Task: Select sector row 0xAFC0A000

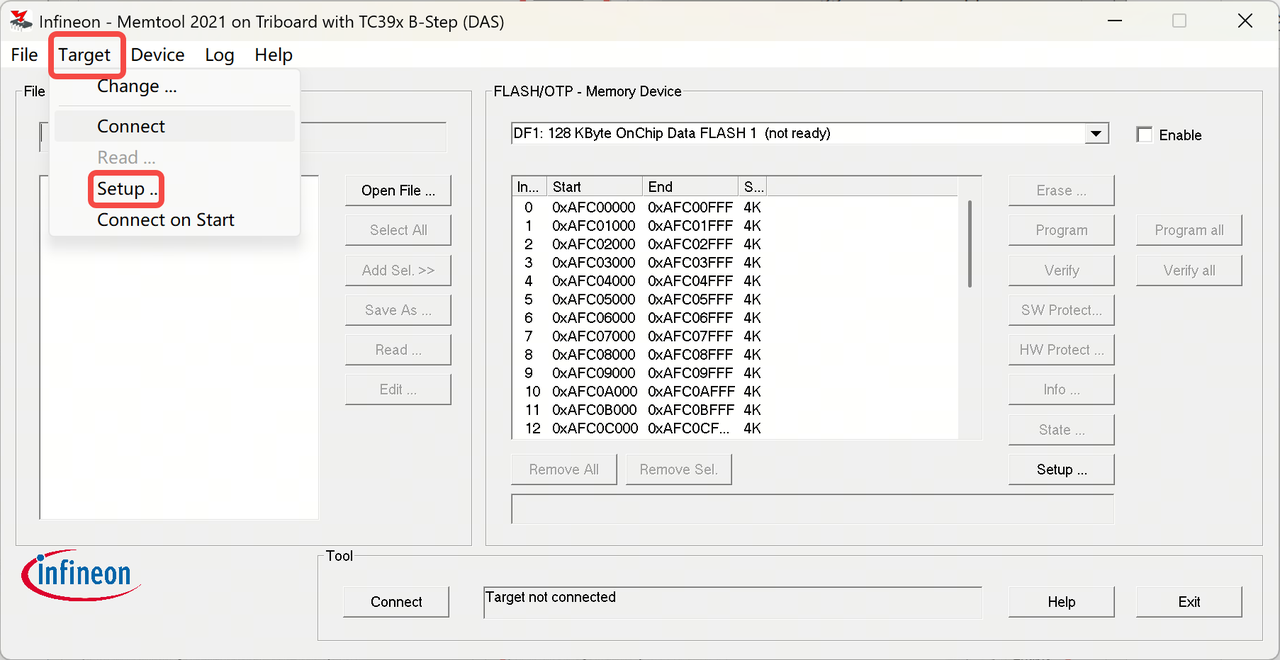Action: (735, 391)
